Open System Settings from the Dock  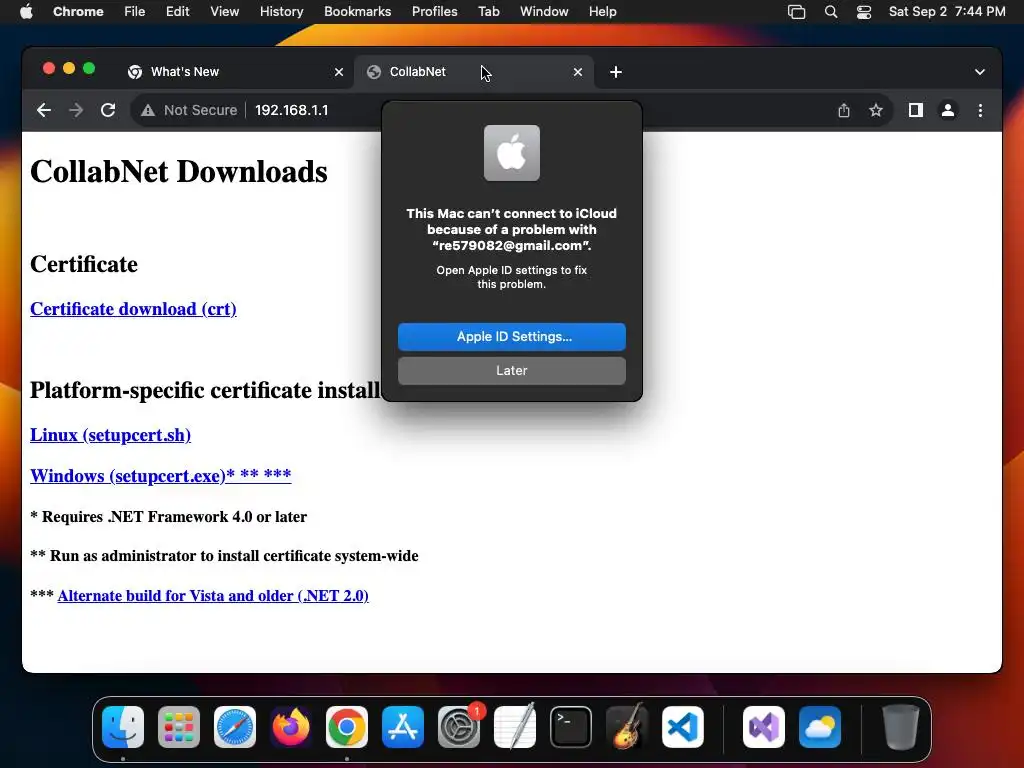459,727
